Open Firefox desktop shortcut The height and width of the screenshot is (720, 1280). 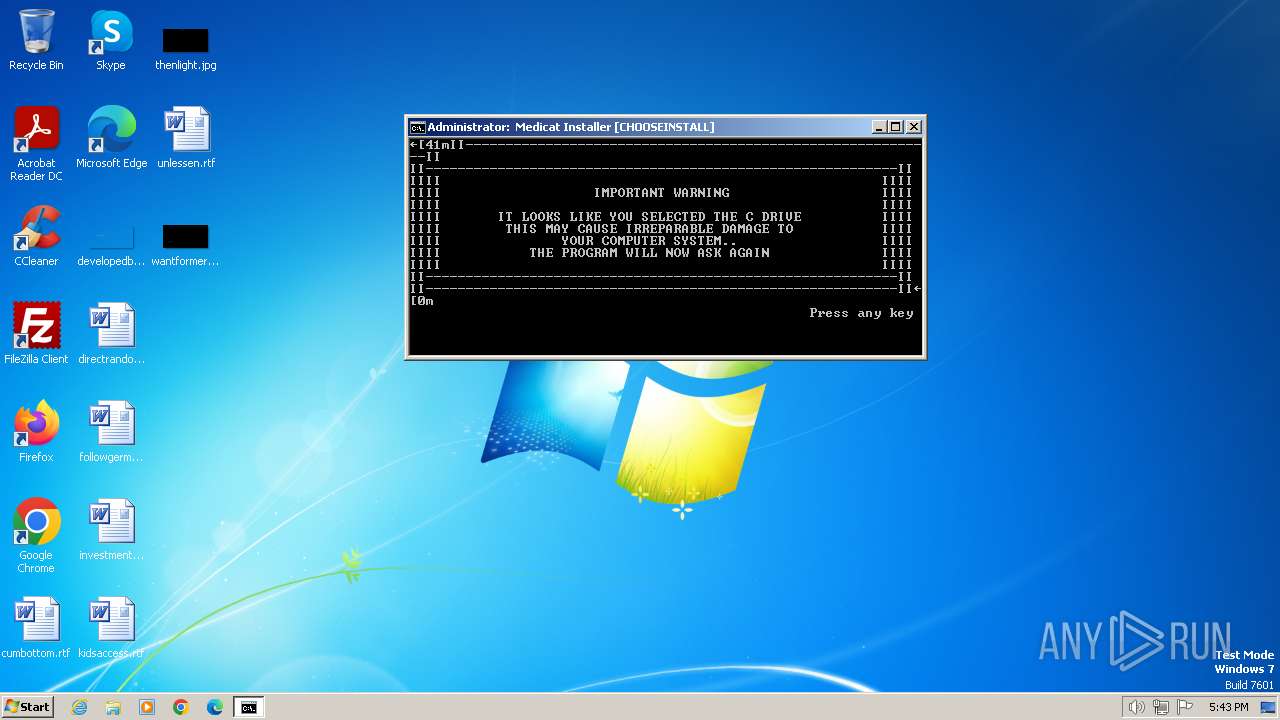click(36, 432)
